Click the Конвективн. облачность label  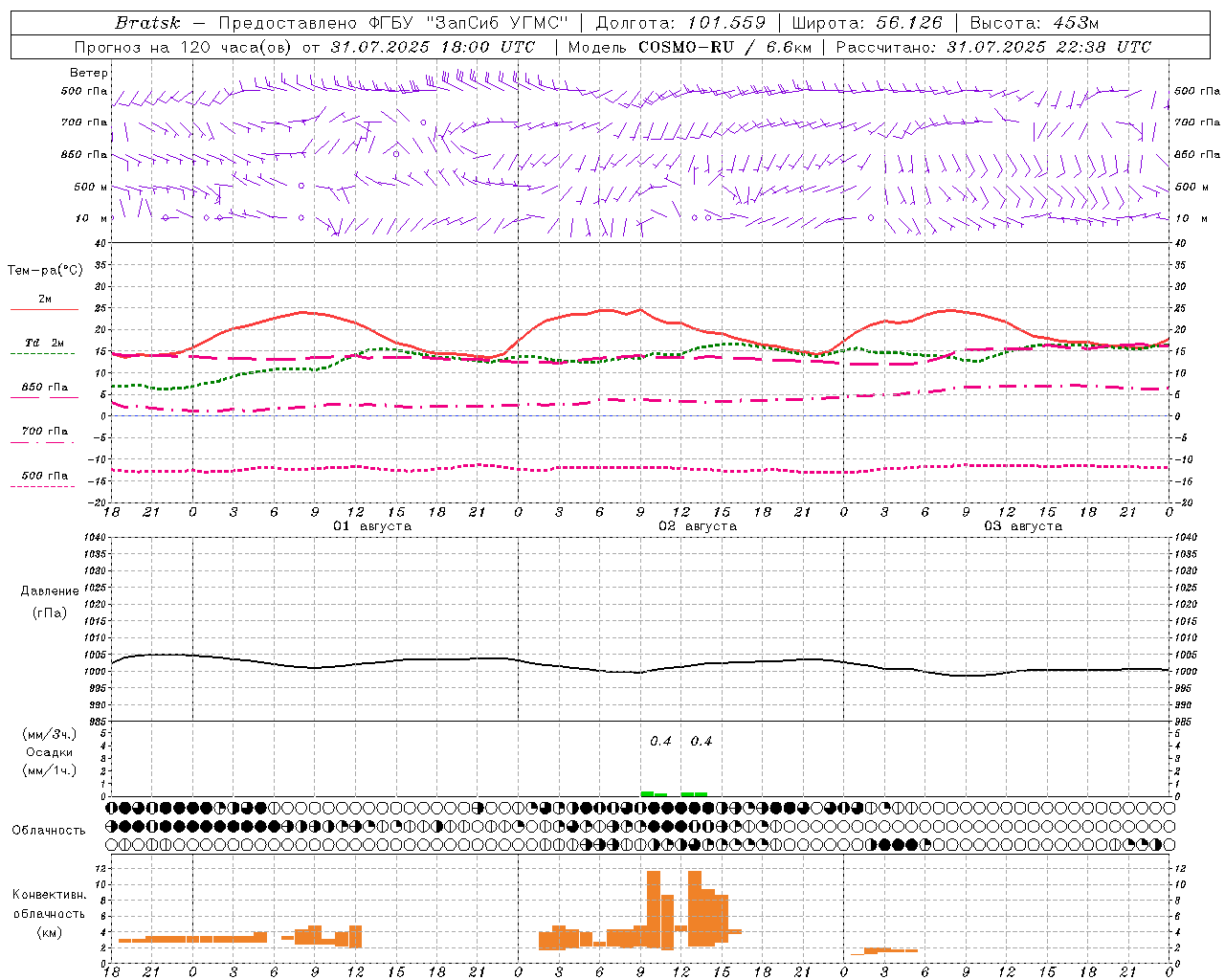tap(49, 913)
